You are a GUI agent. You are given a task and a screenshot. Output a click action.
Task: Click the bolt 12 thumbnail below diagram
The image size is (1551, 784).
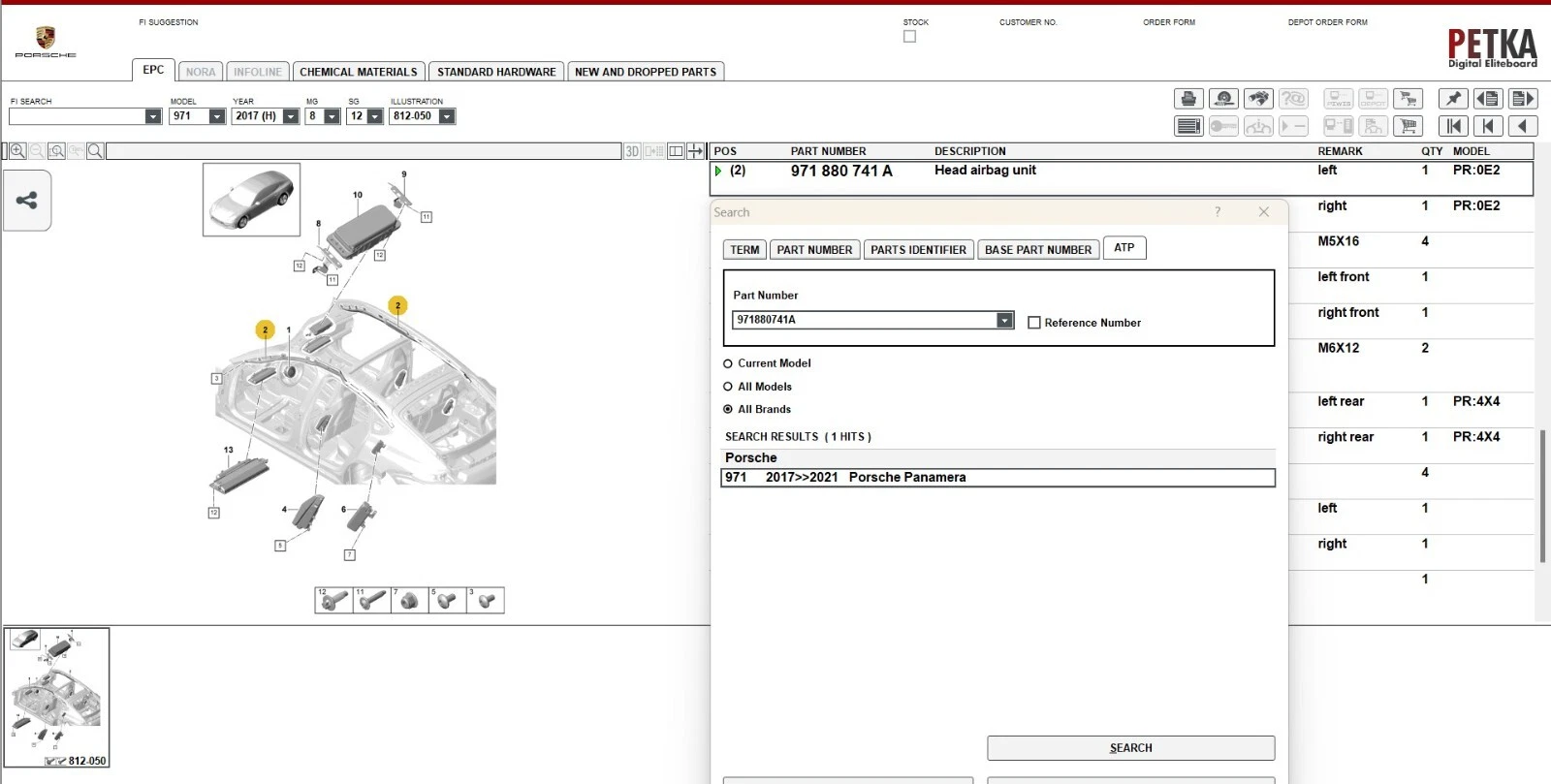pos(333,600)
